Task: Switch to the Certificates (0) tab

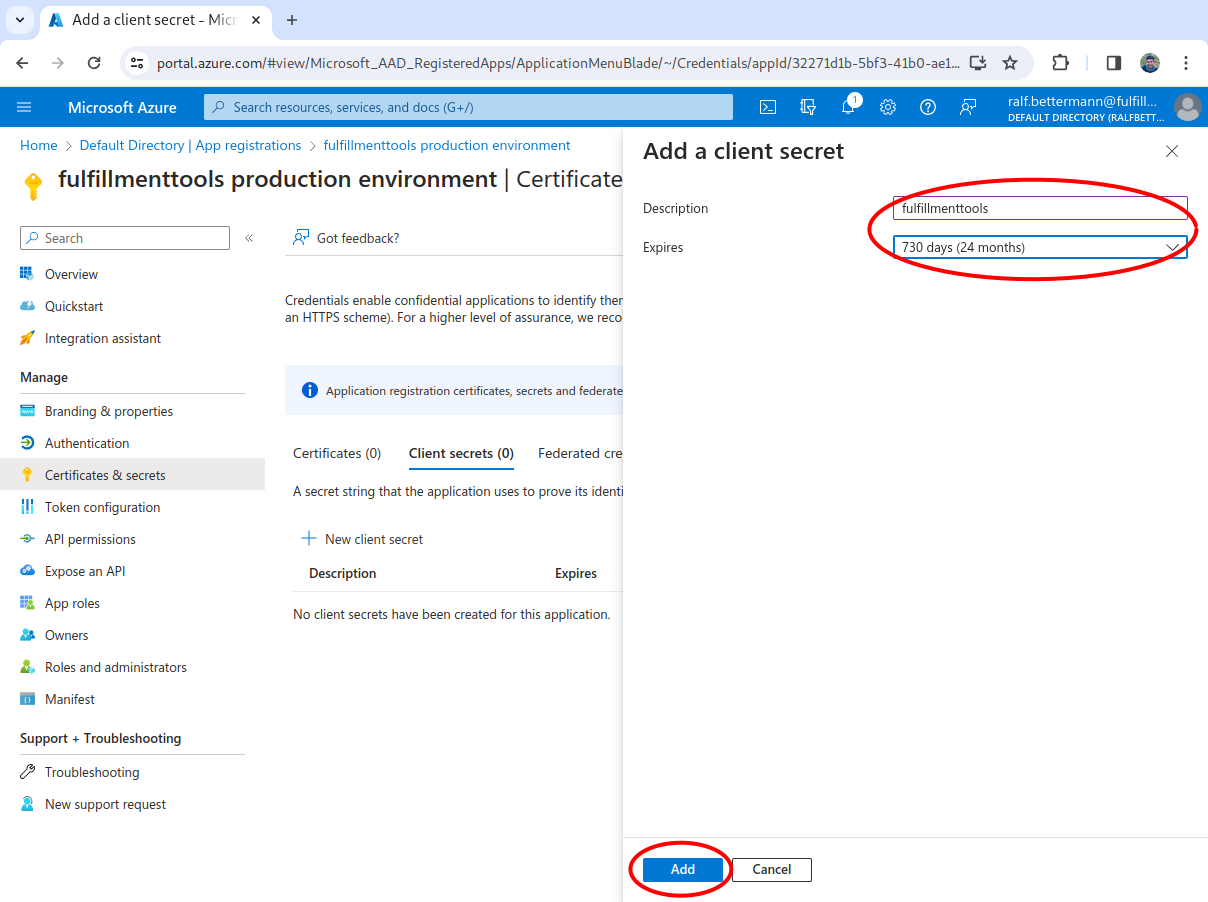Action: coord(337,453)
